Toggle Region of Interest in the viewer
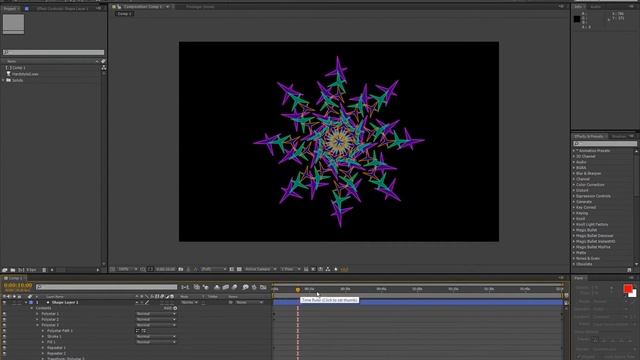The image size is (640, 360). (x=231, y=269)
